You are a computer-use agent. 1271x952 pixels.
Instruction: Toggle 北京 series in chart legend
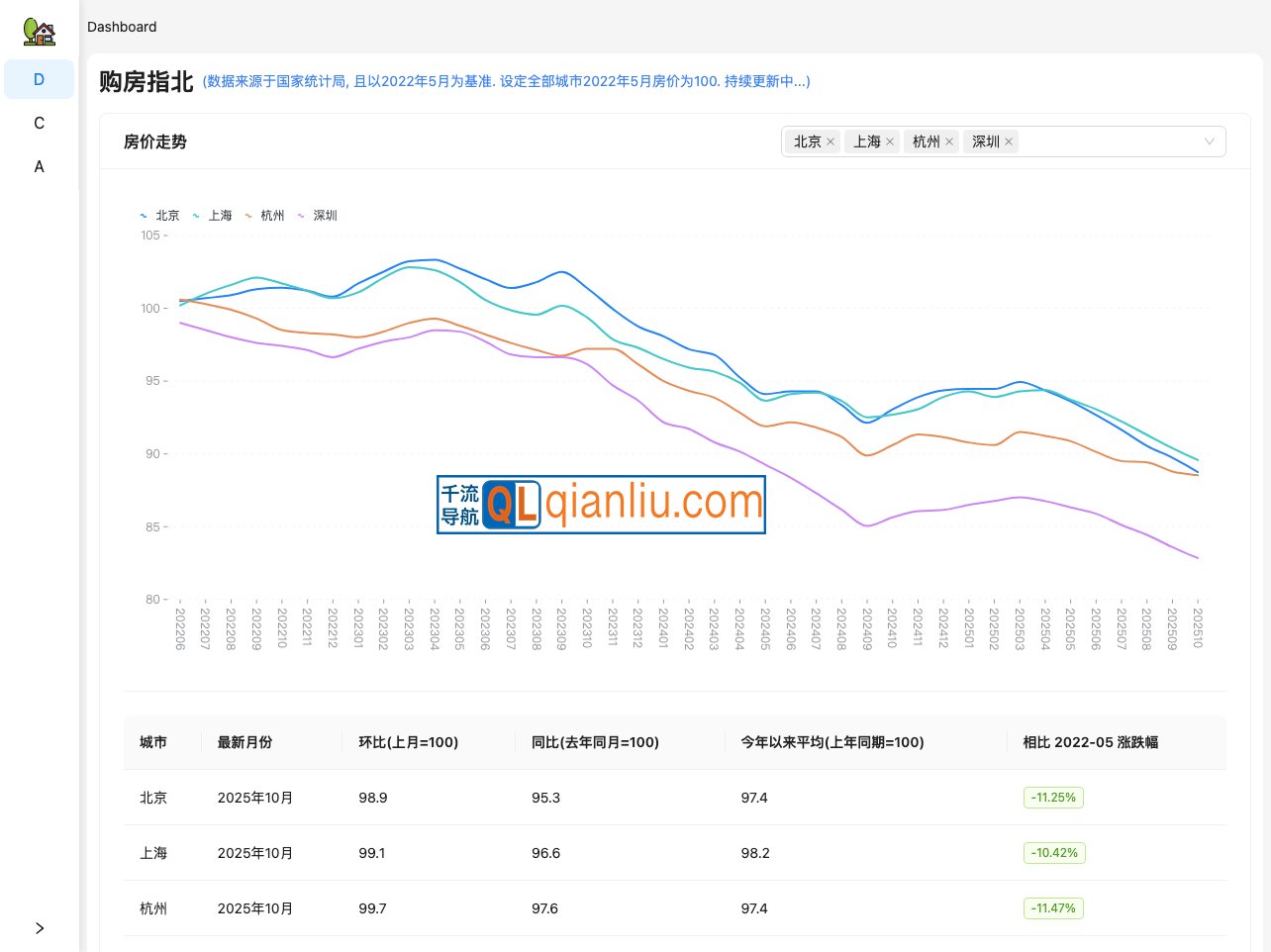pyautogui.click(x=160, y=216)
